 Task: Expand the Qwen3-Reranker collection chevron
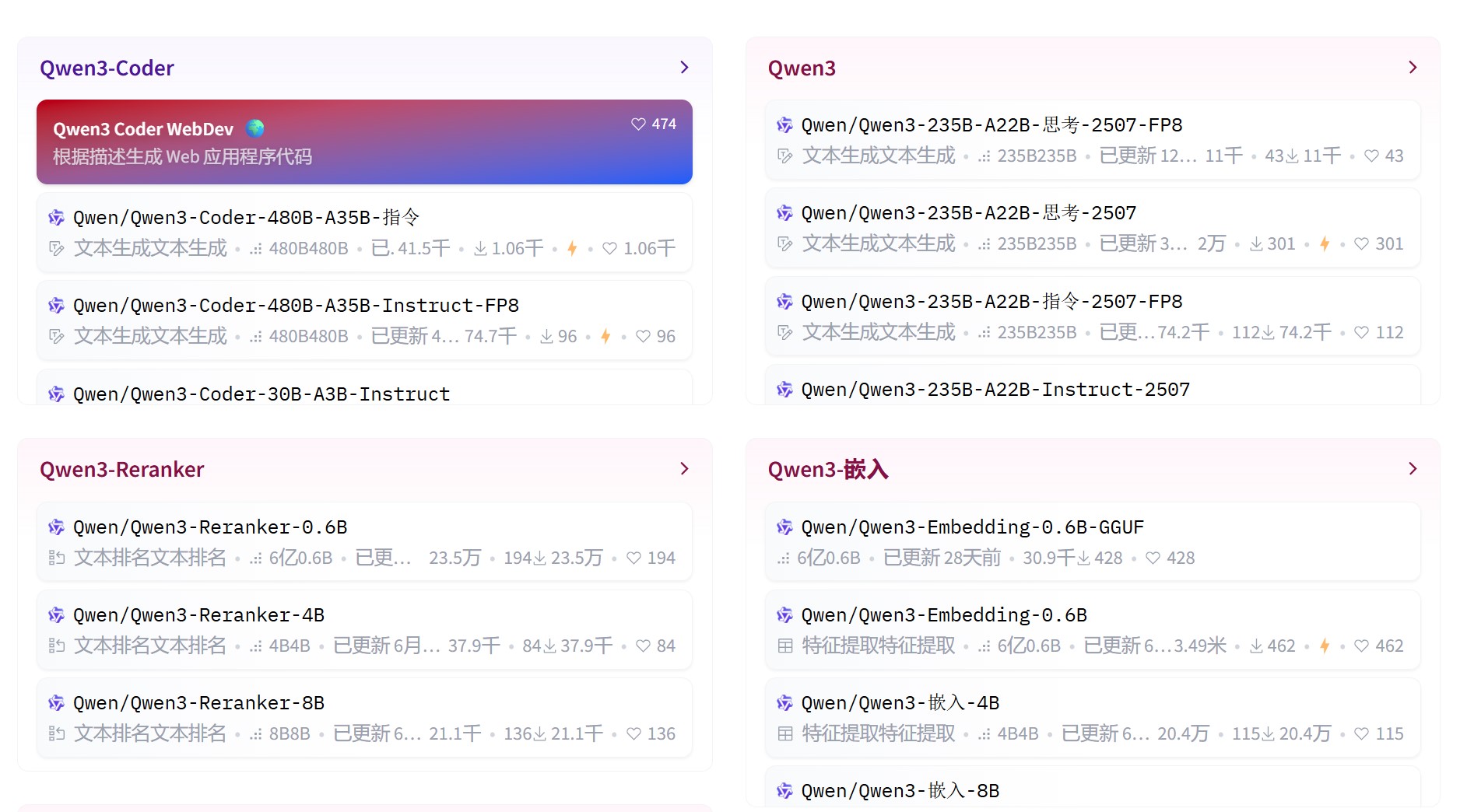(684, 469)
